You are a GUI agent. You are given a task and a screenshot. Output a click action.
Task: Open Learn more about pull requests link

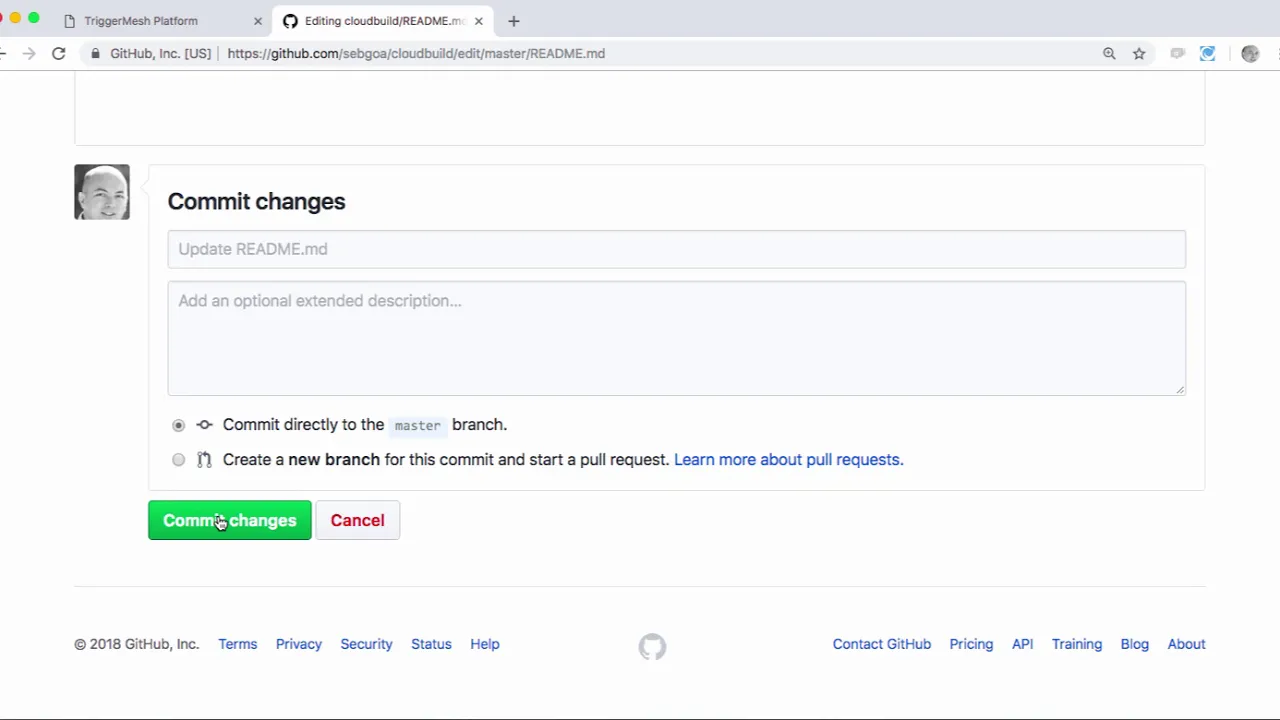click(x=788, y=460)
